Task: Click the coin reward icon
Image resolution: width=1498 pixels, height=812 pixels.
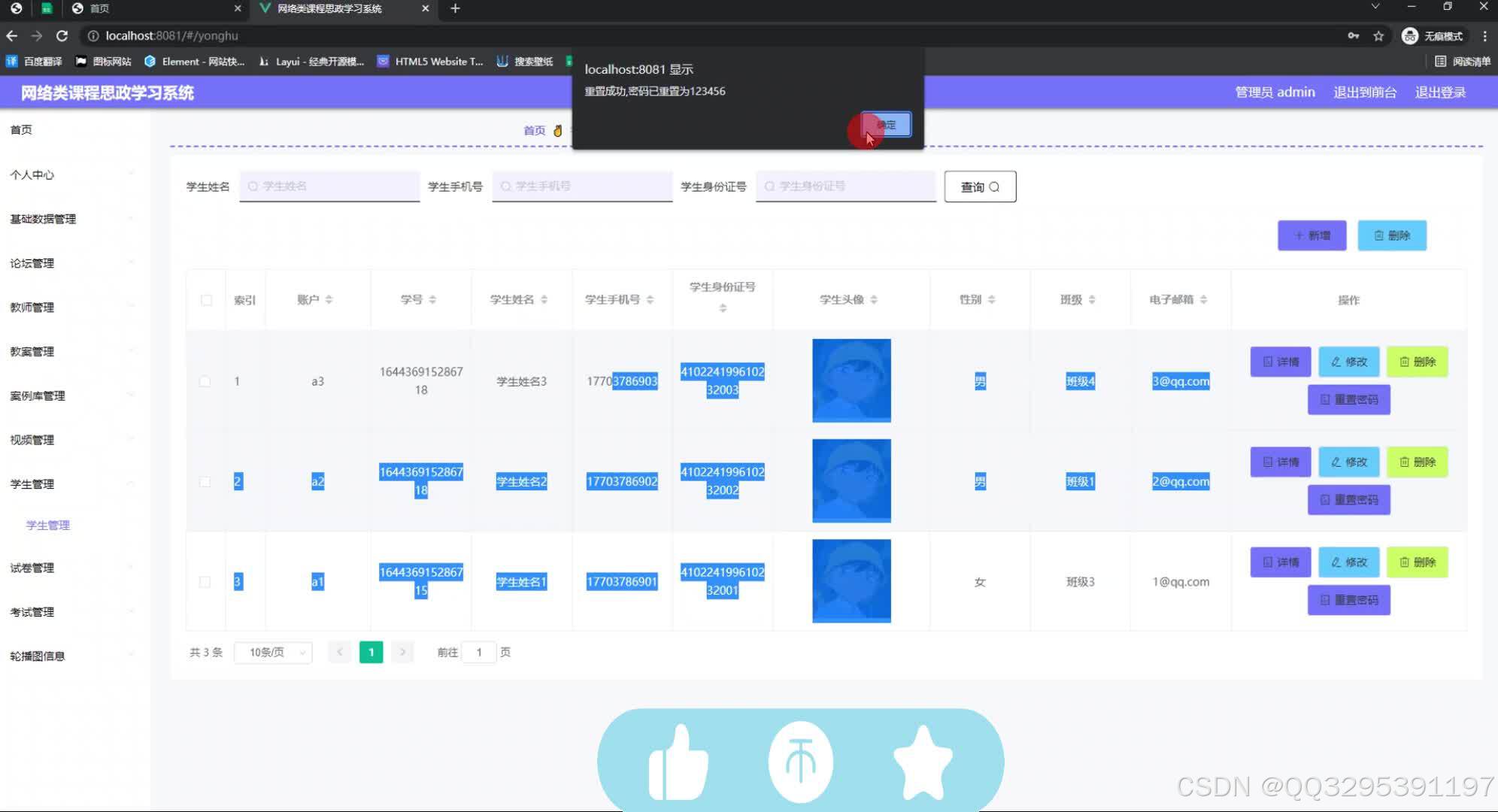Action: (800, 762)
